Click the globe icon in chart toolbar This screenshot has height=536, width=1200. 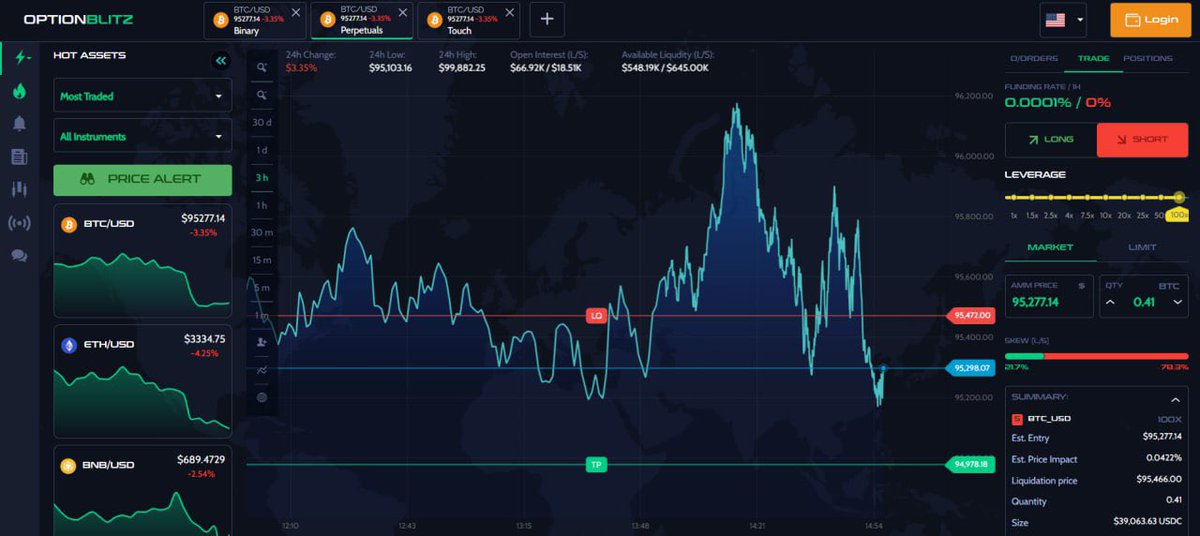pos(262,397)
